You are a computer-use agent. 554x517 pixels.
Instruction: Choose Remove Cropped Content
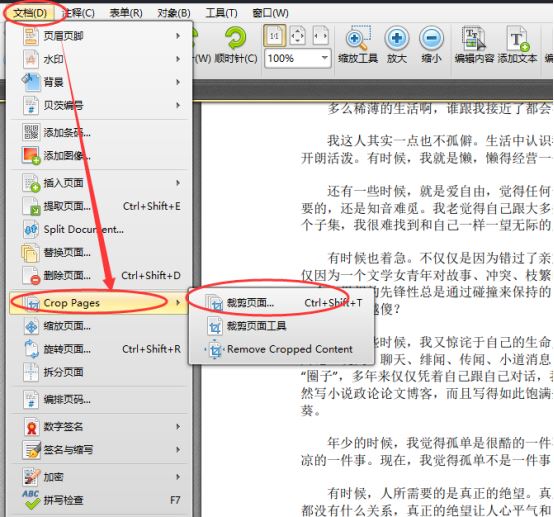pos(282,349)
